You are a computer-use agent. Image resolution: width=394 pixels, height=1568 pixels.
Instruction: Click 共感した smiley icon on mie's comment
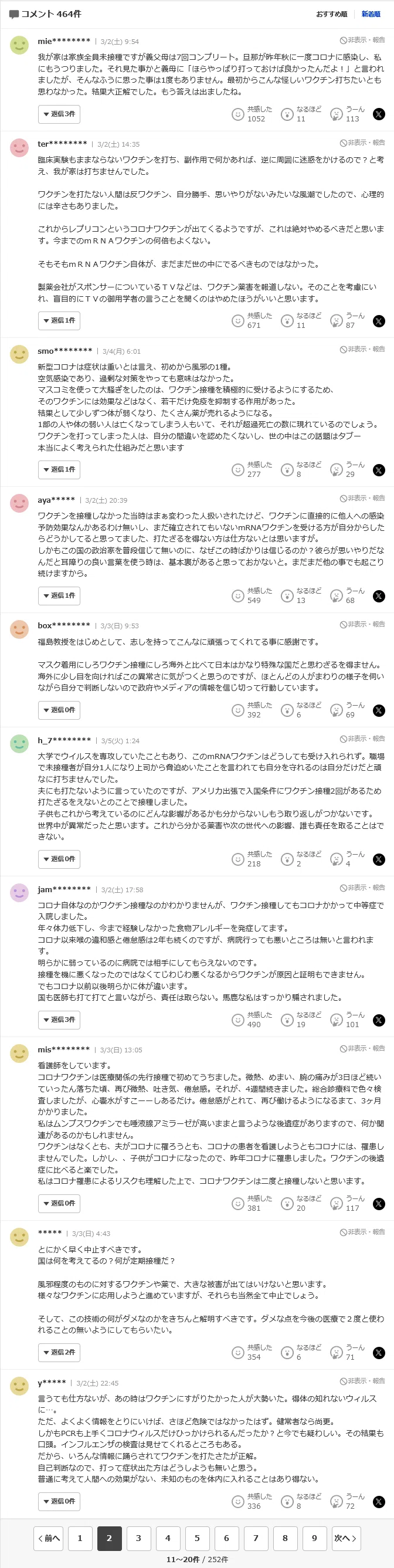coord(237,114)
